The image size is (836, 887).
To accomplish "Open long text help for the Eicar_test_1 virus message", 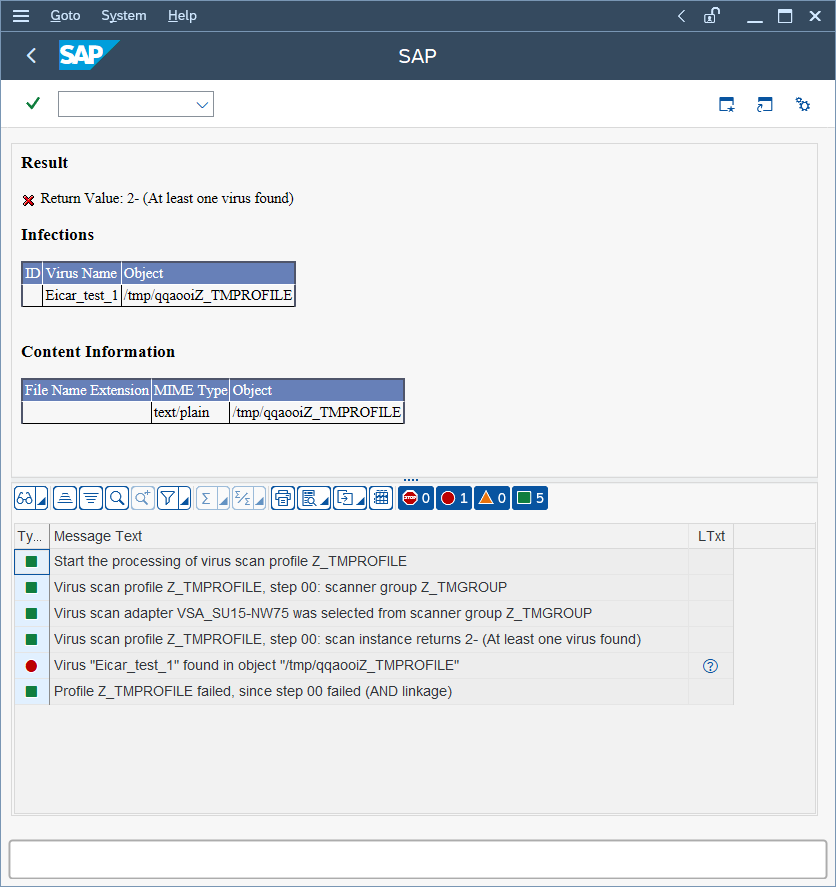I will coord(710,665).
